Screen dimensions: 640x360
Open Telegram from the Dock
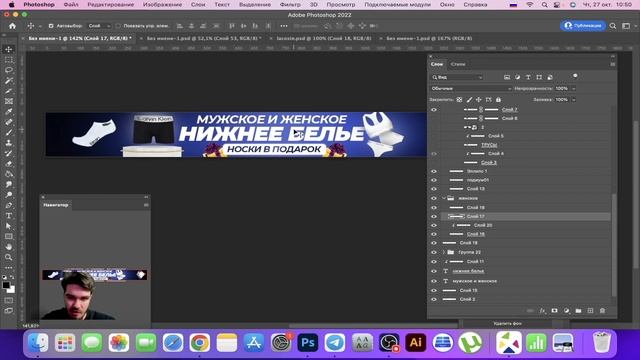click(x=335, y=343)
